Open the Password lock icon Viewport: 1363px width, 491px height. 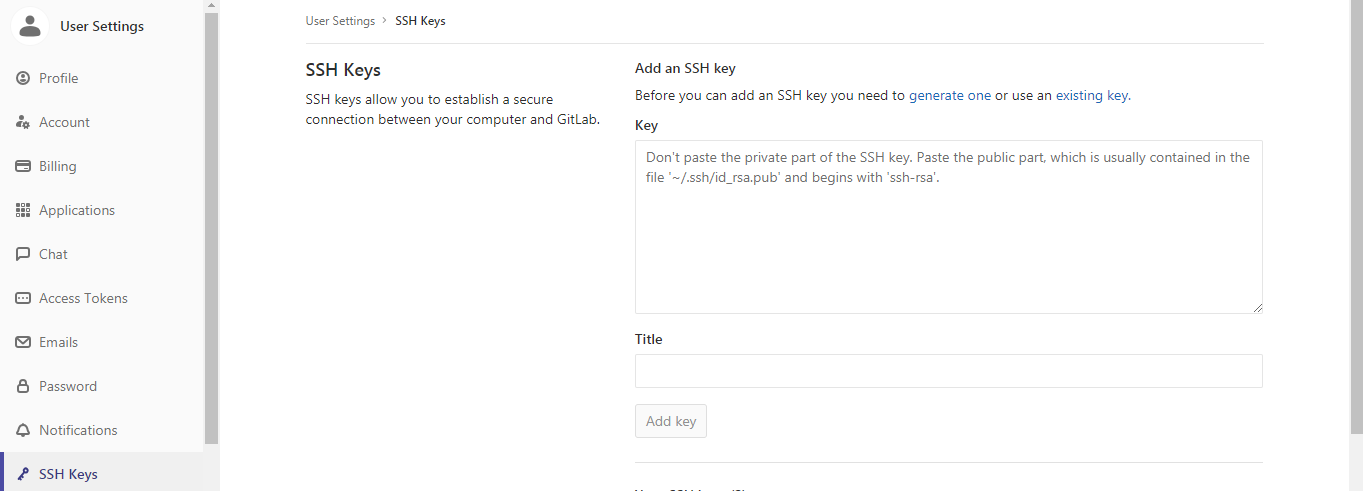23,386
